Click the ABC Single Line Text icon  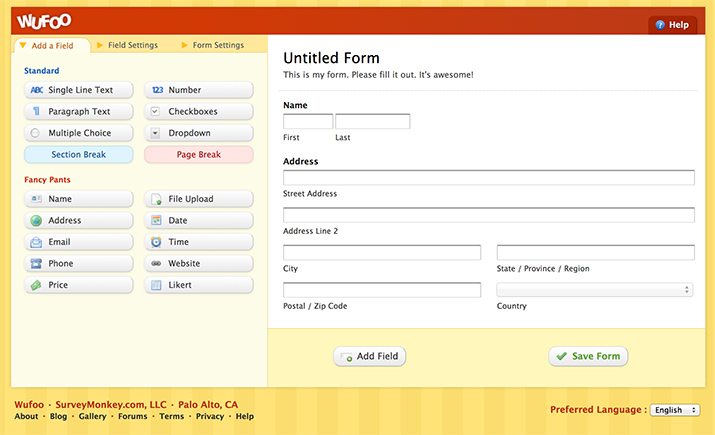[36, 90]
